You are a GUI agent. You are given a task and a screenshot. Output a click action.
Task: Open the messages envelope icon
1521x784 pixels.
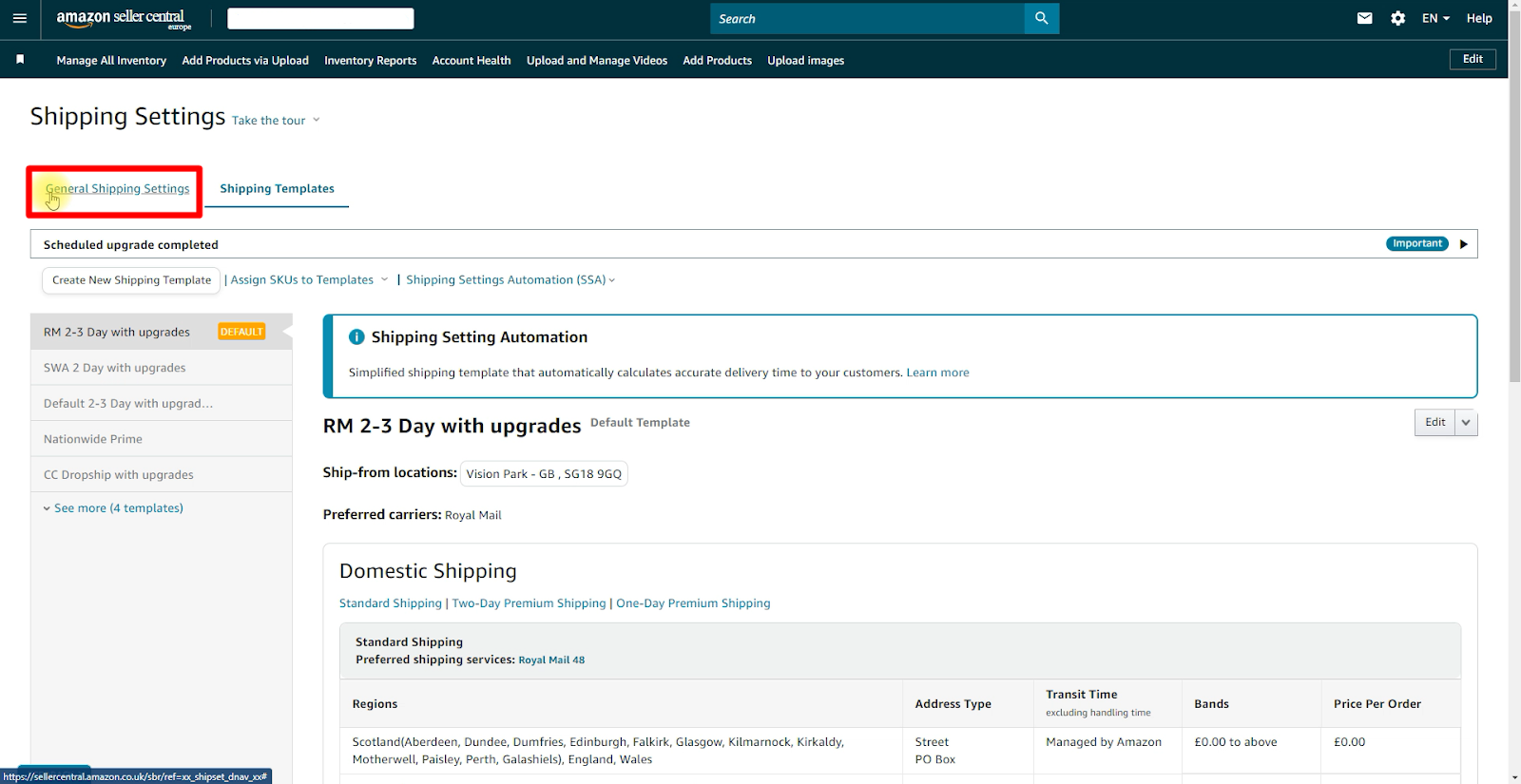[x=1365, y=18]
